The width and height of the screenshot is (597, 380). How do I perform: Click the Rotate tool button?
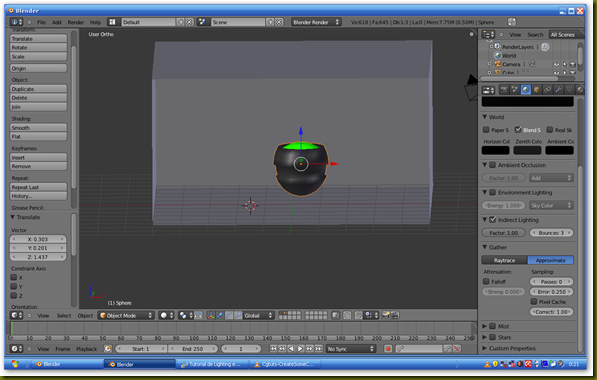pyautogui.click(x=38, y=48)
